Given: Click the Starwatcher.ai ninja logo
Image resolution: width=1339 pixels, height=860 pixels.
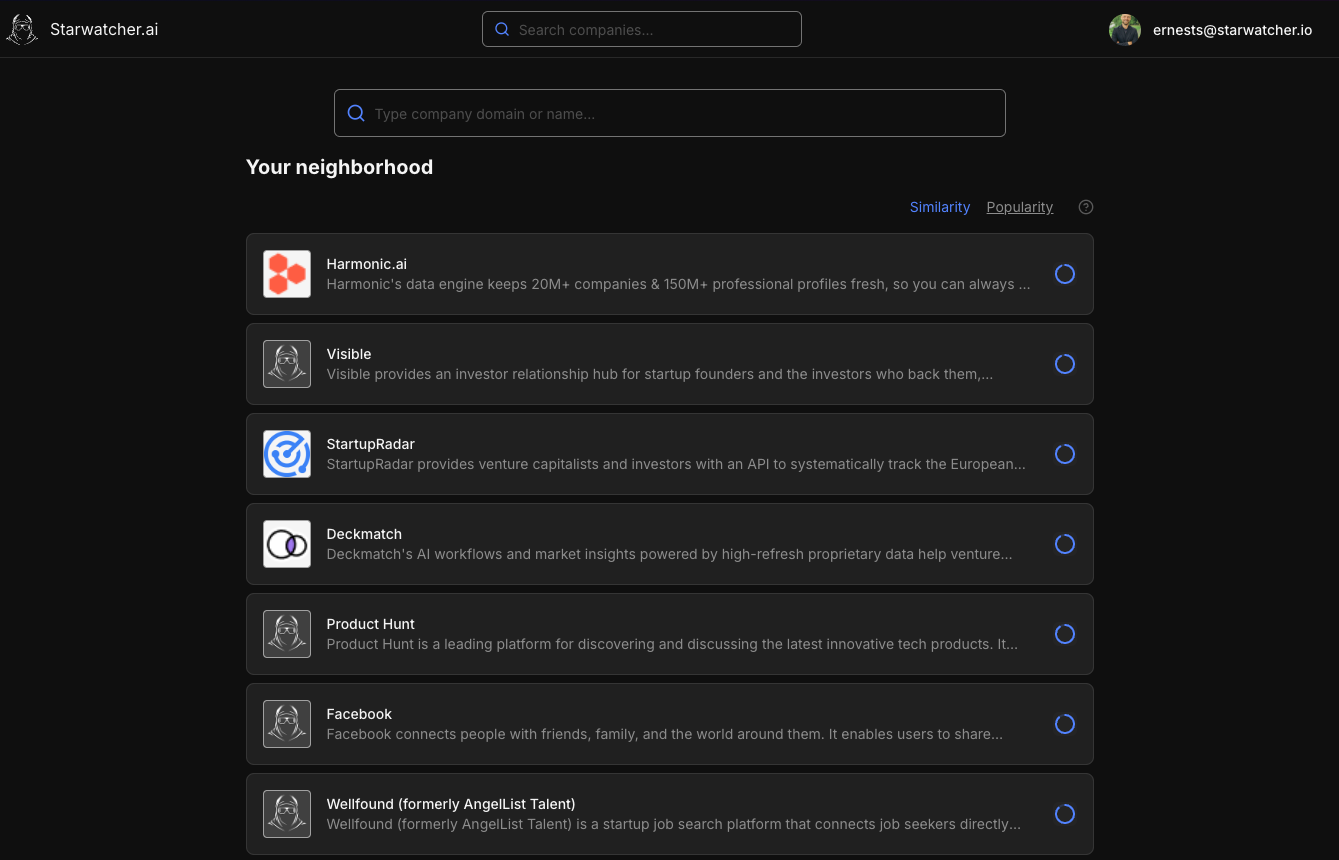Looking at the screenshot, I should [22, 29].
